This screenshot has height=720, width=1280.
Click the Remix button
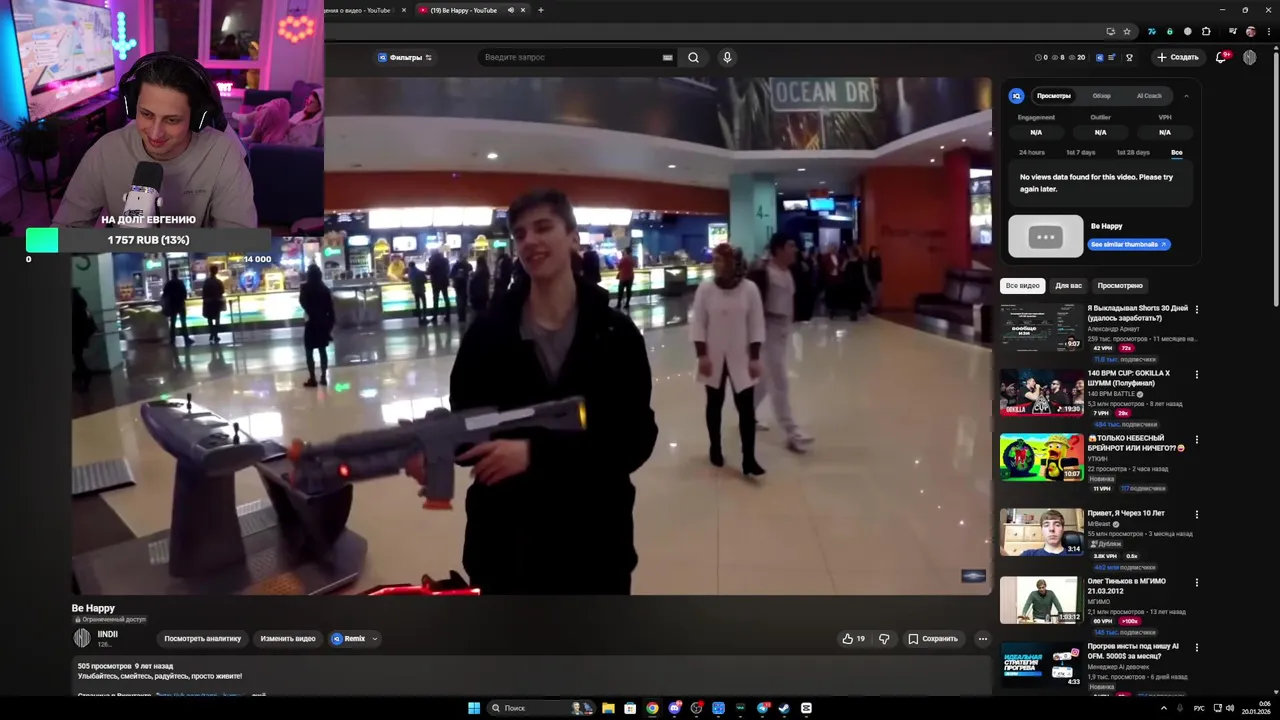(349, 639)
